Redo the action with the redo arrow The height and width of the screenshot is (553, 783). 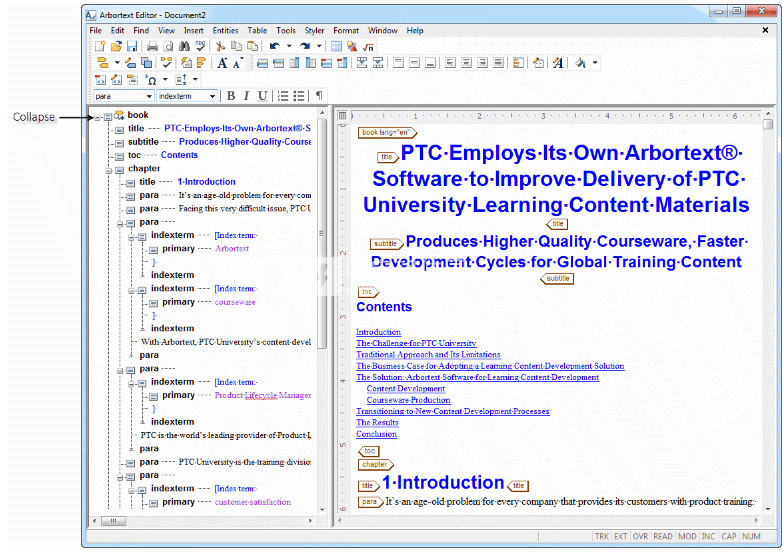tap(304, 46)
